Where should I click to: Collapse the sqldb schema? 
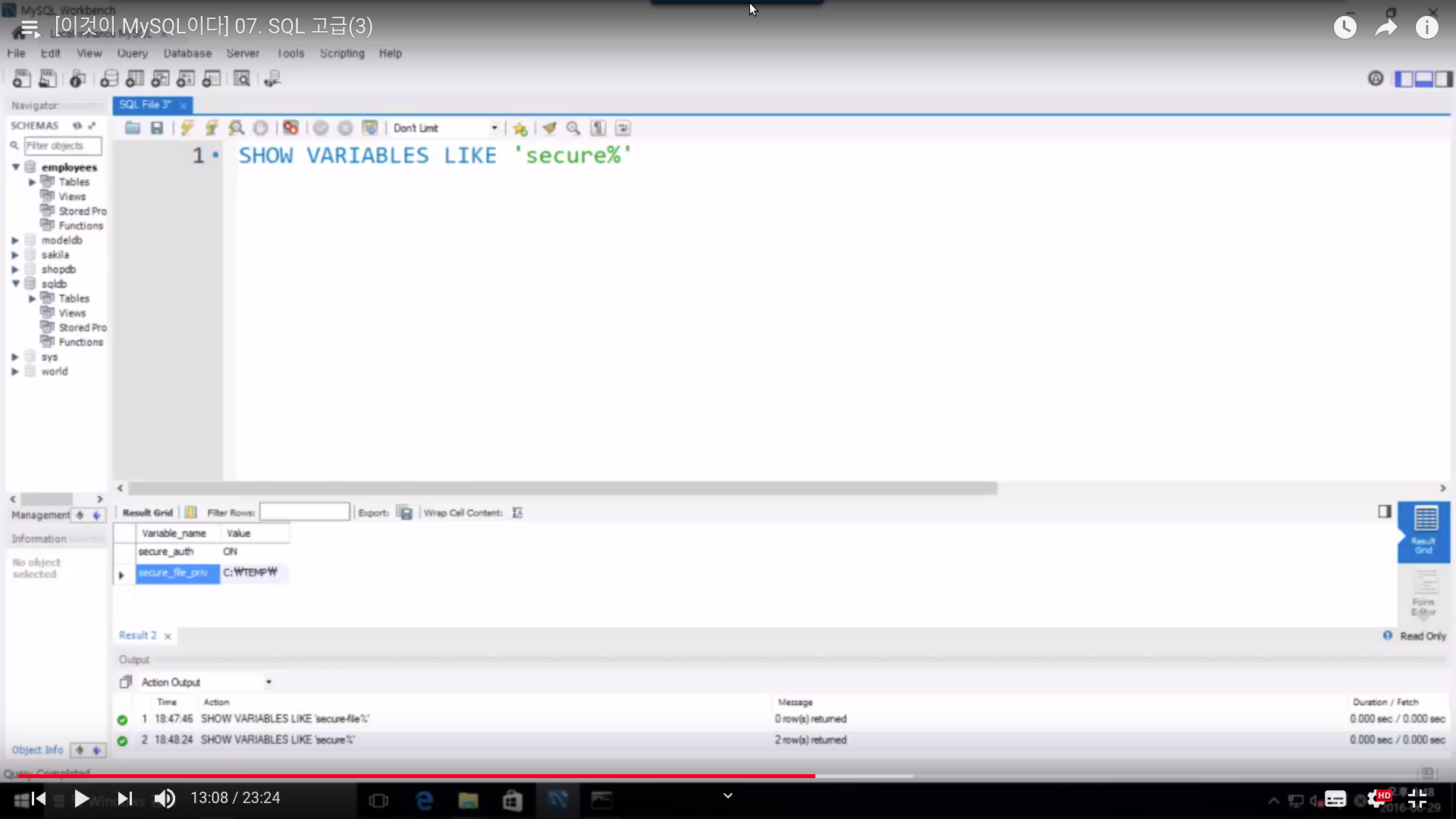(x=15, y=284)
